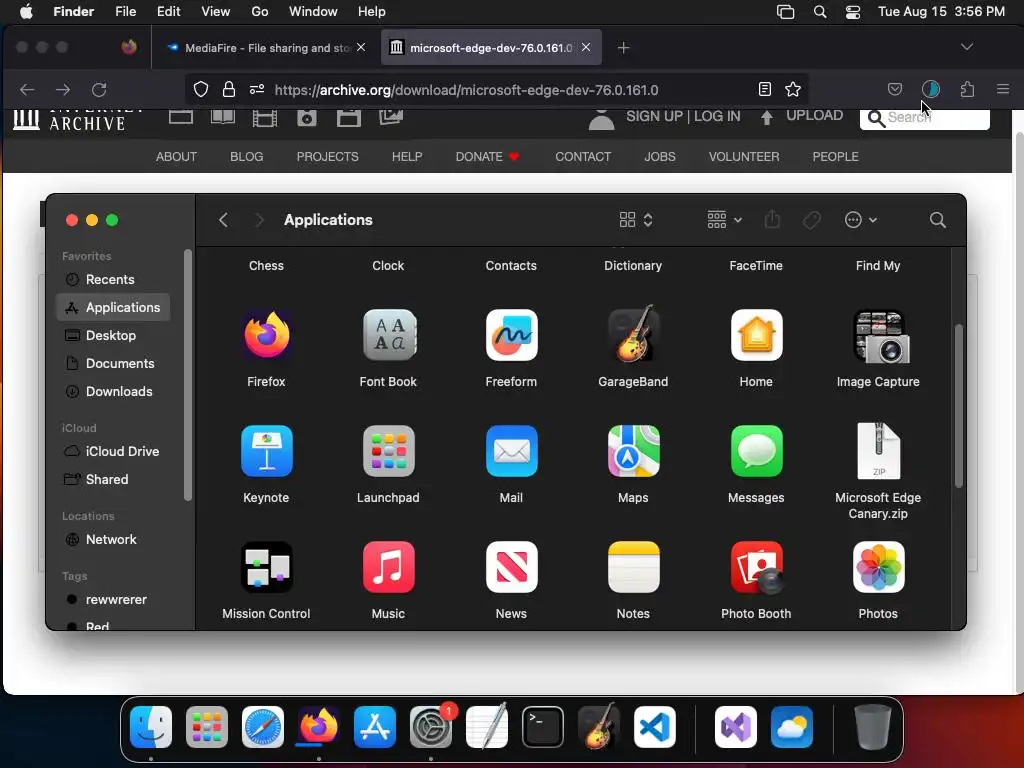Open the File menu in the menu bar

coord(125,11)
